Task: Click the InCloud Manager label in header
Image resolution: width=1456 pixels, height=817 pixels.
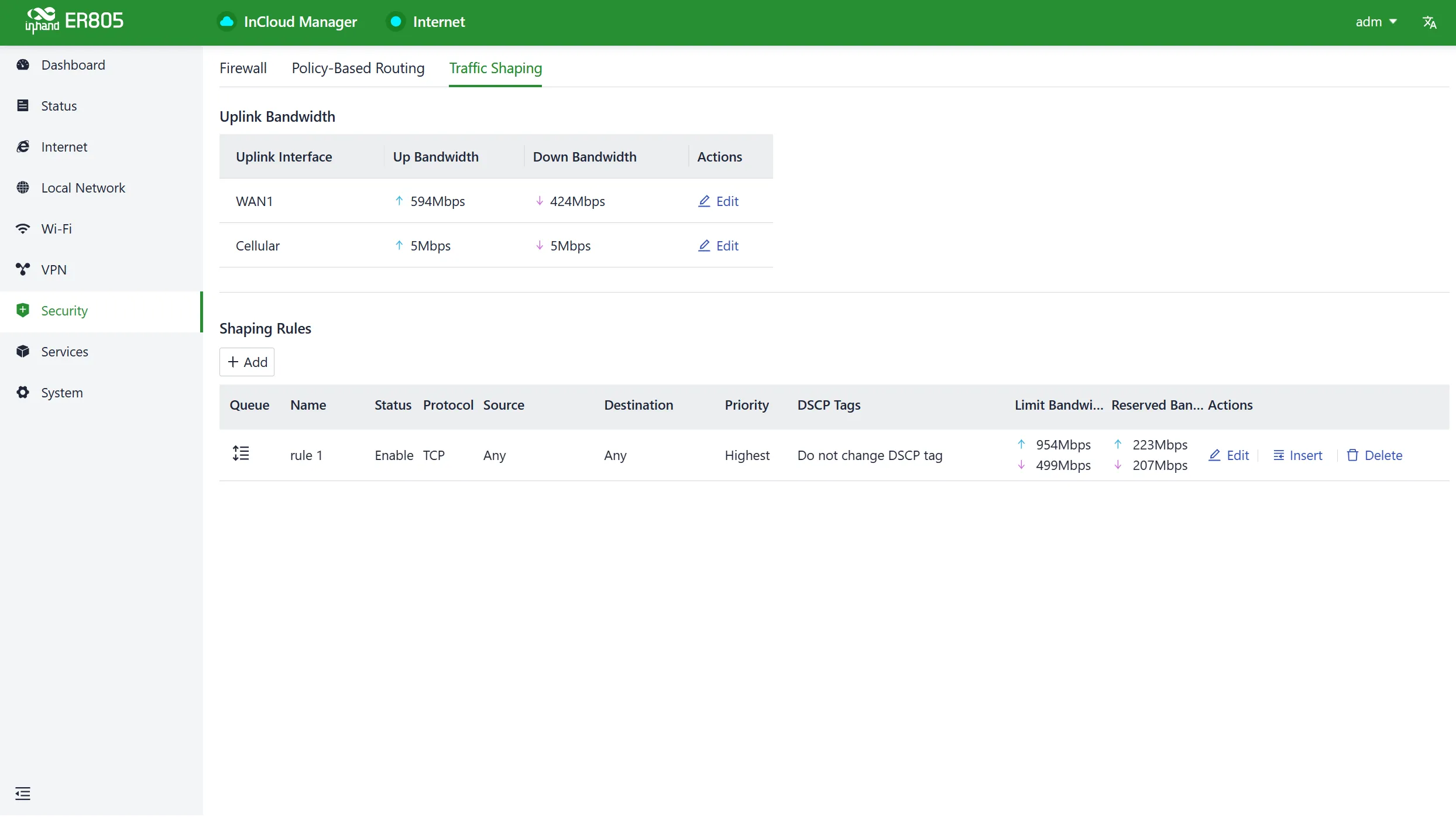Action: (x=300, y=22)
